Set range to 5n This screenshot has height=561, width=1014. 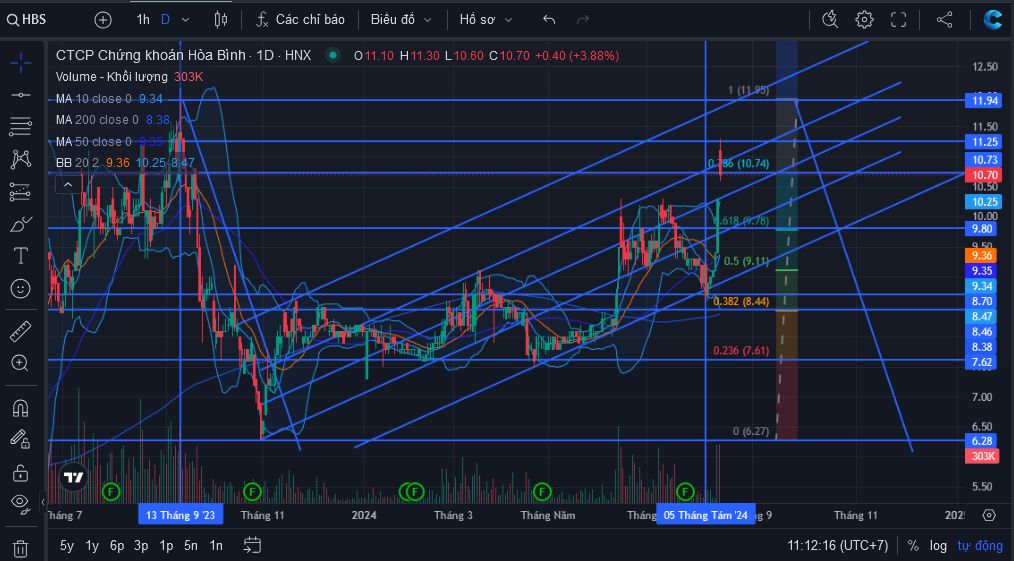click(x=191, y=545)
